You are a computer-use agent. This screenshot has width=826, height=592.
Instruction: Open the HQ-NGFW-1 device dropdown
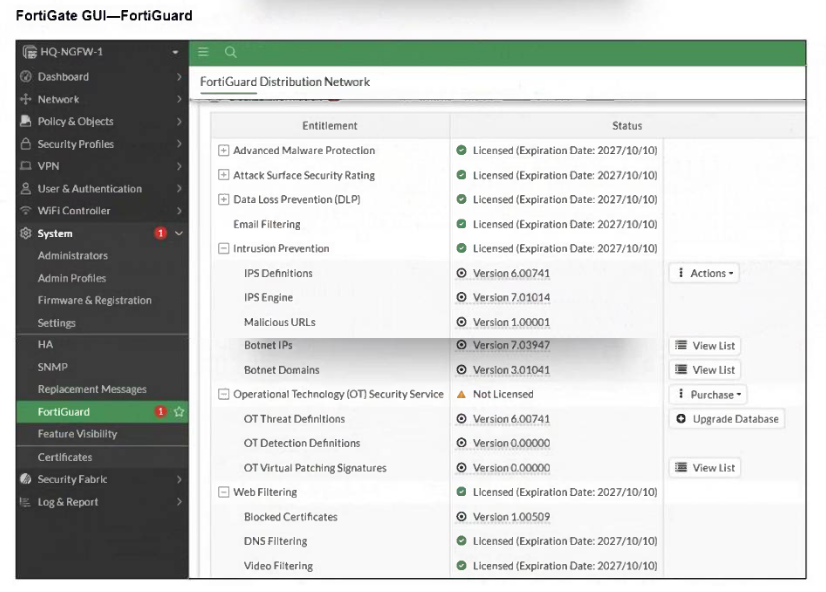click(x=174, y=51)
